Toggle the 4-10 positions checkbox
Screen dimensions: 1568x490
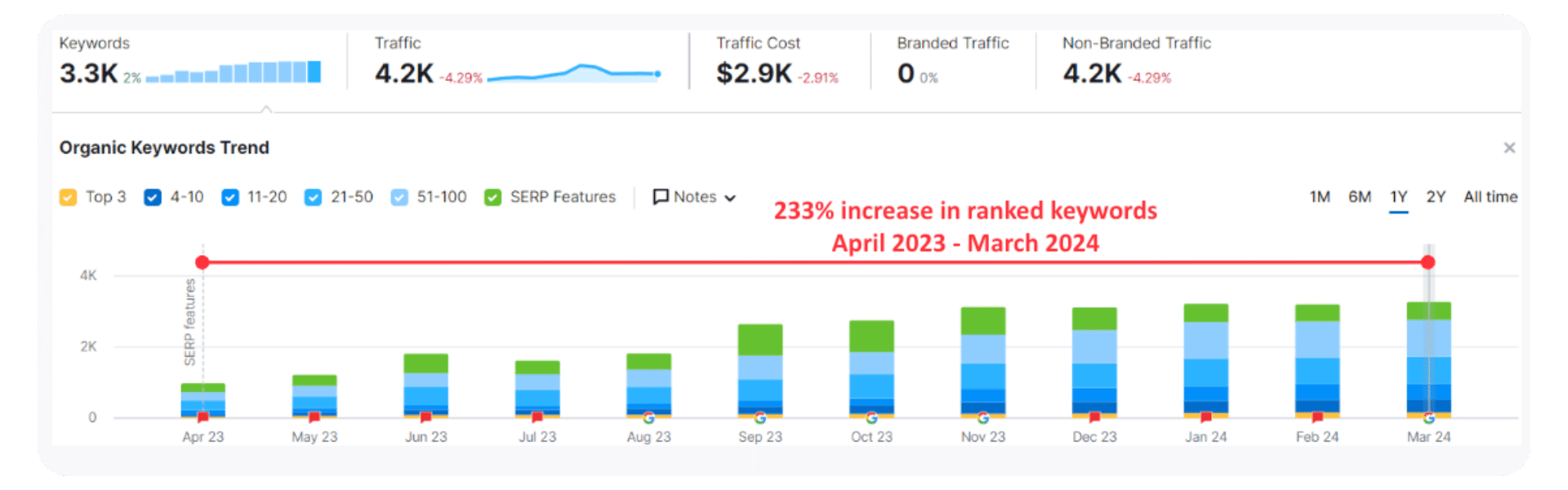(153, 198)
